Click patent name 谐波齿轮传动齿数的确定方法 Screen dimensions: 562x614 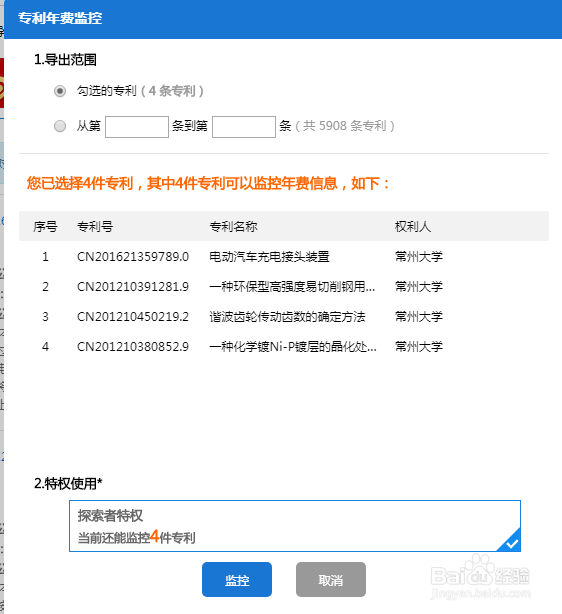pos(287,316)
